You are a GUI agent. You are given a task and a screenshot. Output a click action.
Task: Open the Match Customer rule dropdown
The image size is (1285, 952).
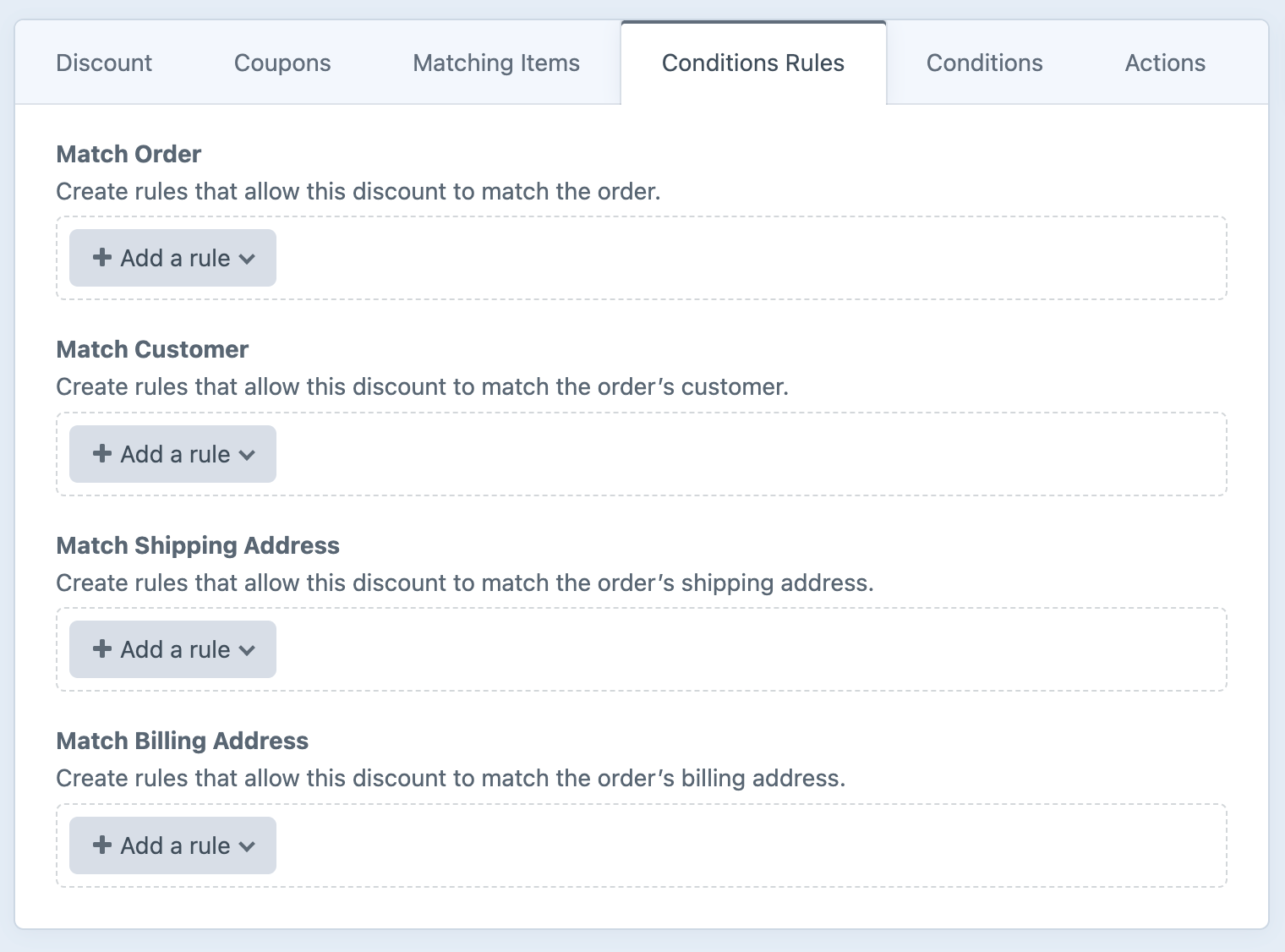point(247,454)
